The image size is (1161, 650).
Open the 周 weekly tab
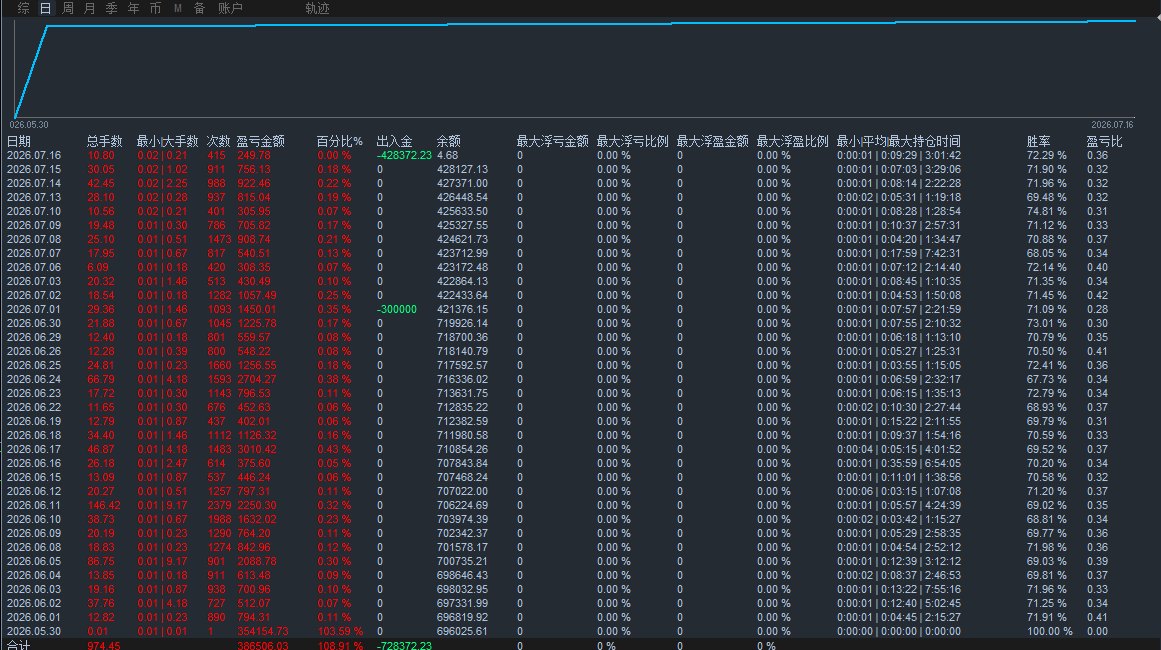(x=67, y=8)
